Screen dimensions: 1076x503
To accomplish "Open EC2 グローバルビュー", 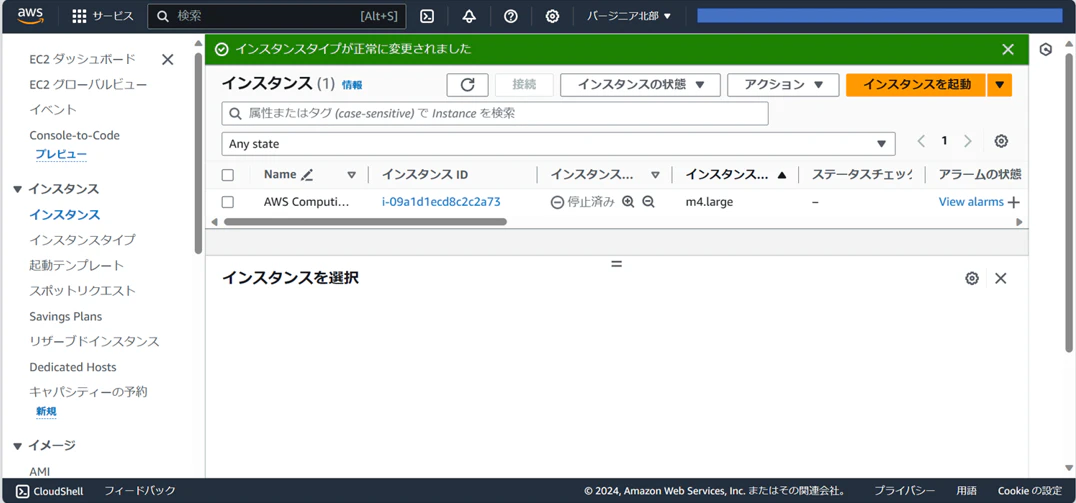I will (x=88, y=84).
